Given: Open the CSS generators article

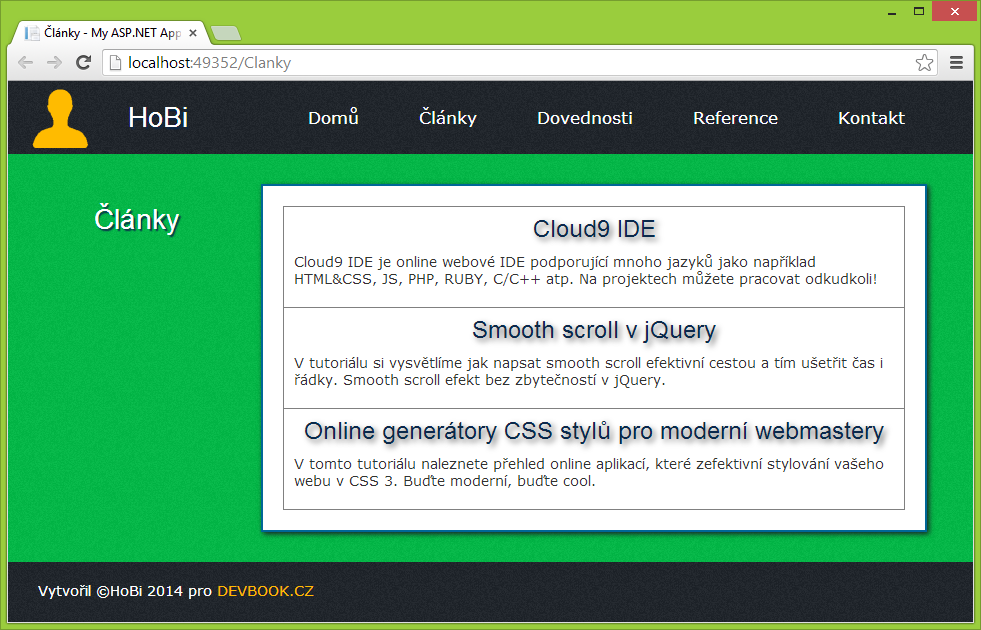Looking at the screenshot, I should [x=593, y=431].
